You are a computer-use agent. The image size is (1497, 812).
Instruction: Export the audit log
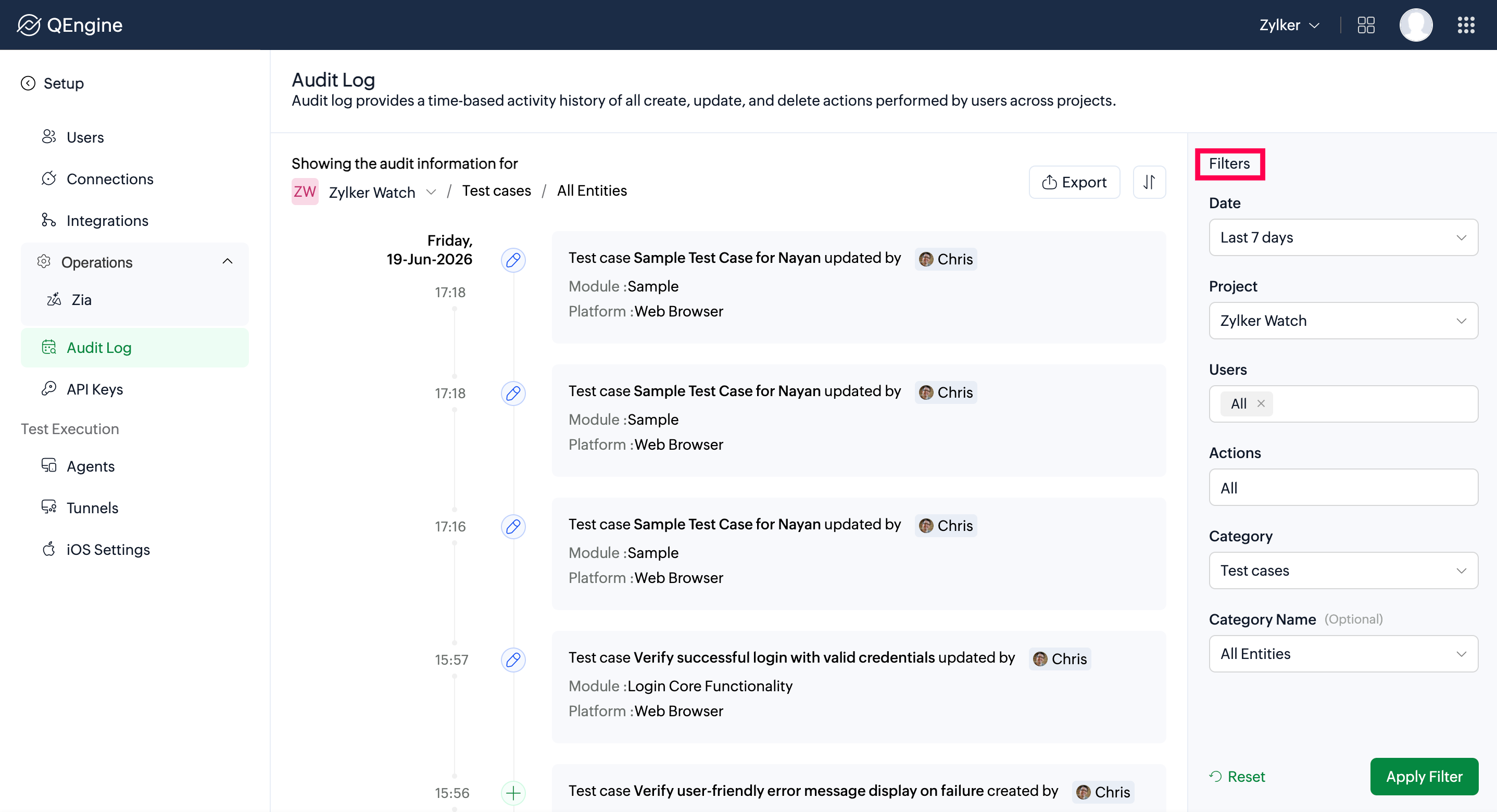pos(1074,182)
